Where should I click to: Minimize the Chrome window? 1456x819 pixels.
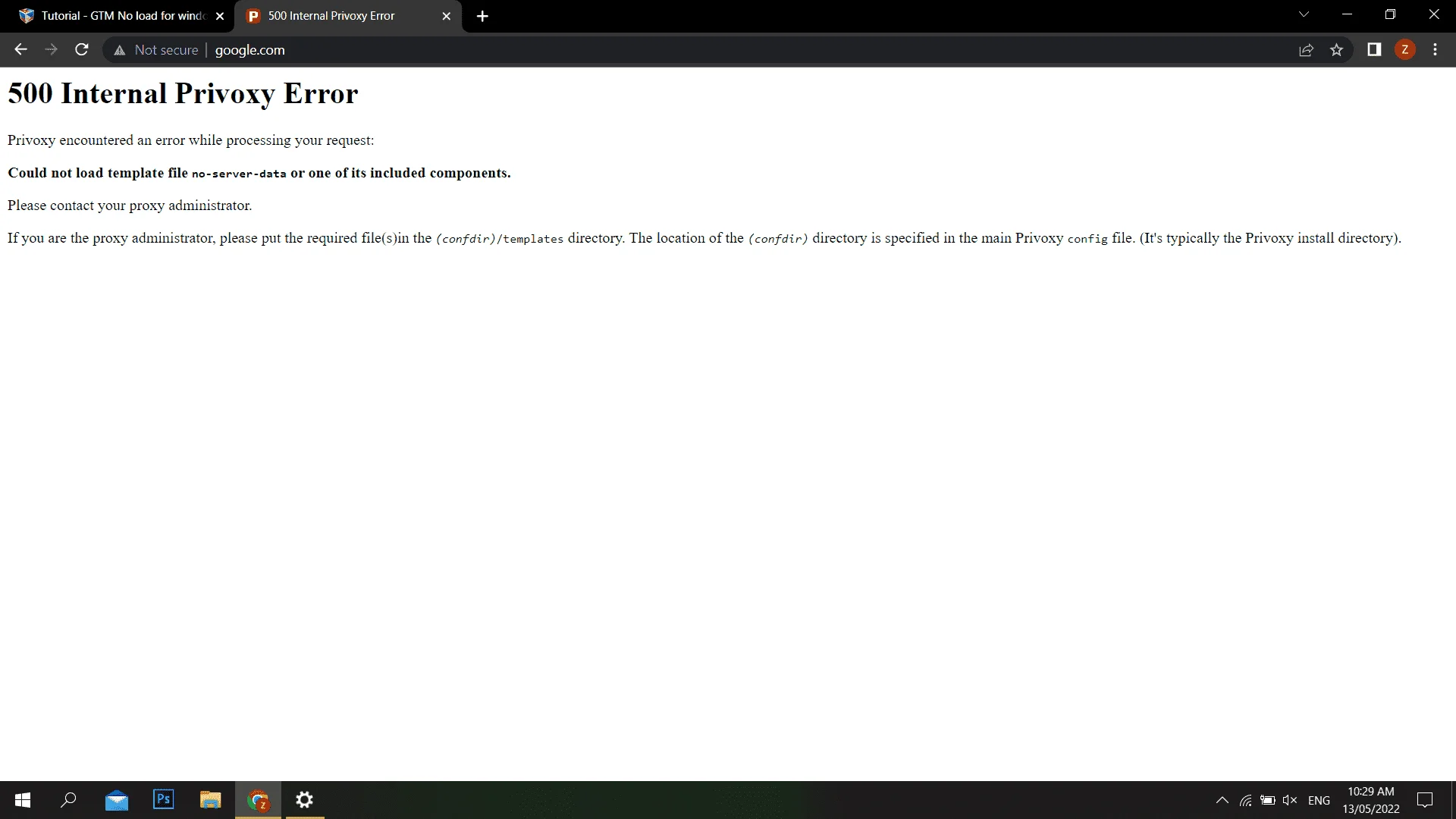pyautogui.click(x=1347, y=14)
